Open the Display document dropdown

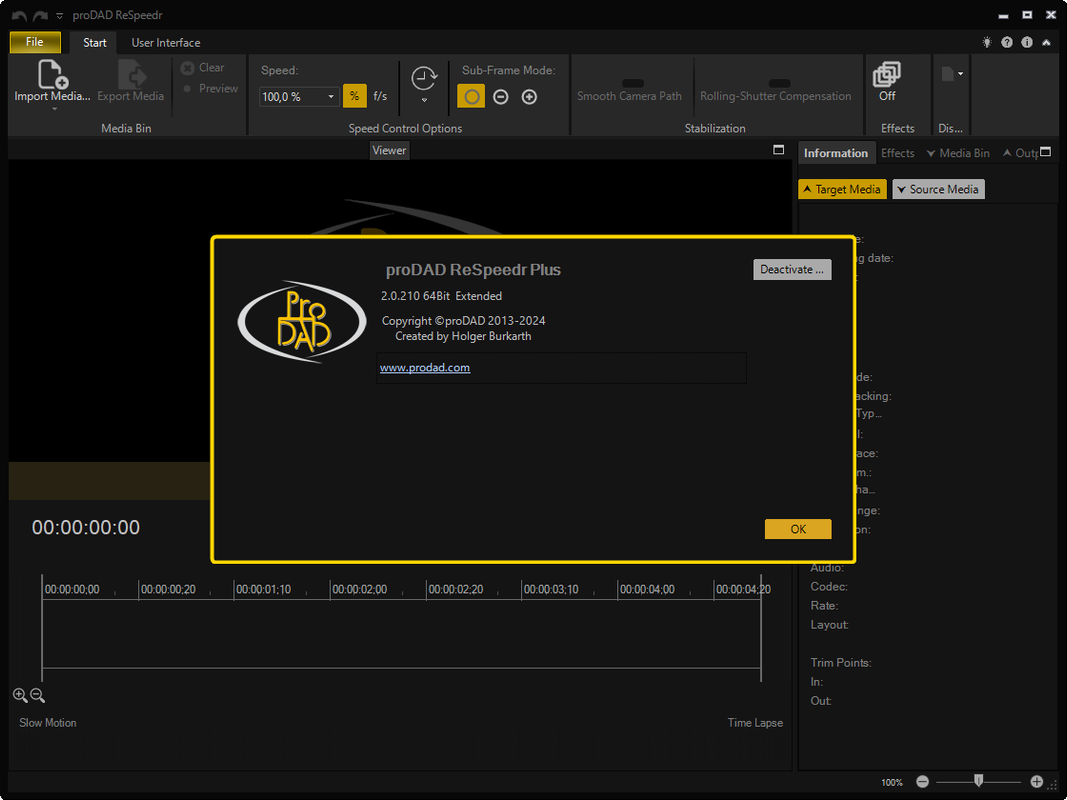point(951,73)
